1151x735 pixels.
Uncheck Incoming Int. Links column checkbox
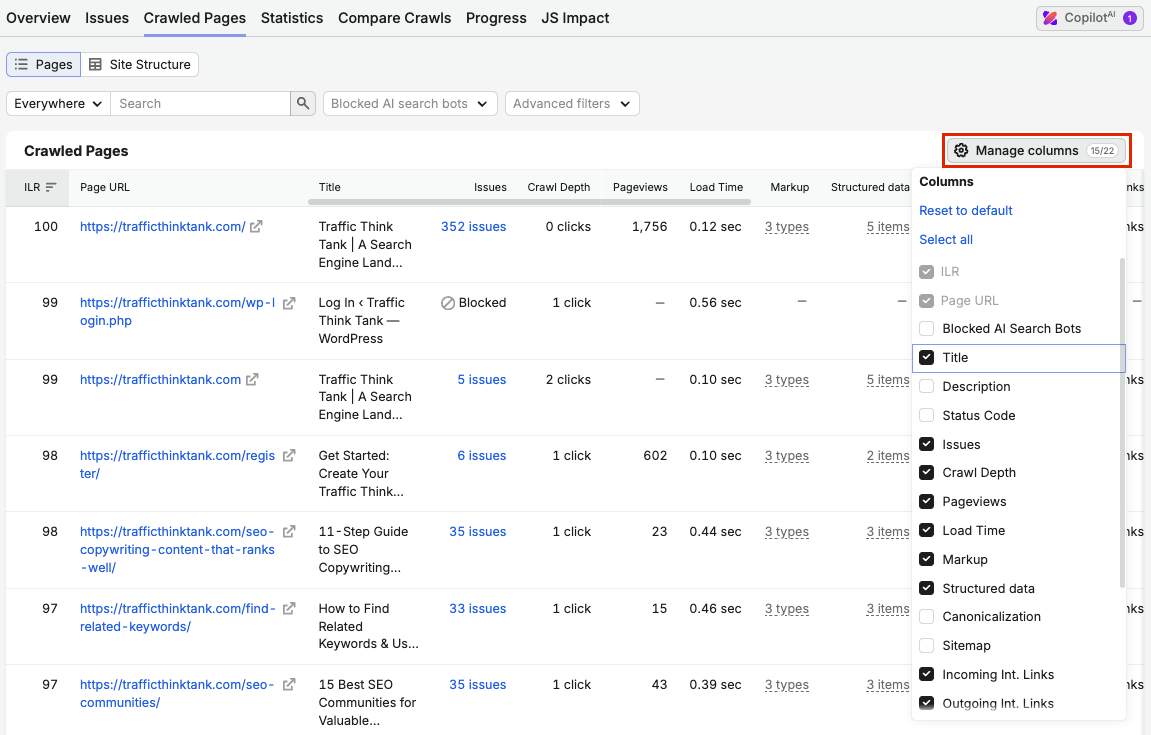[x=926, y=674]
